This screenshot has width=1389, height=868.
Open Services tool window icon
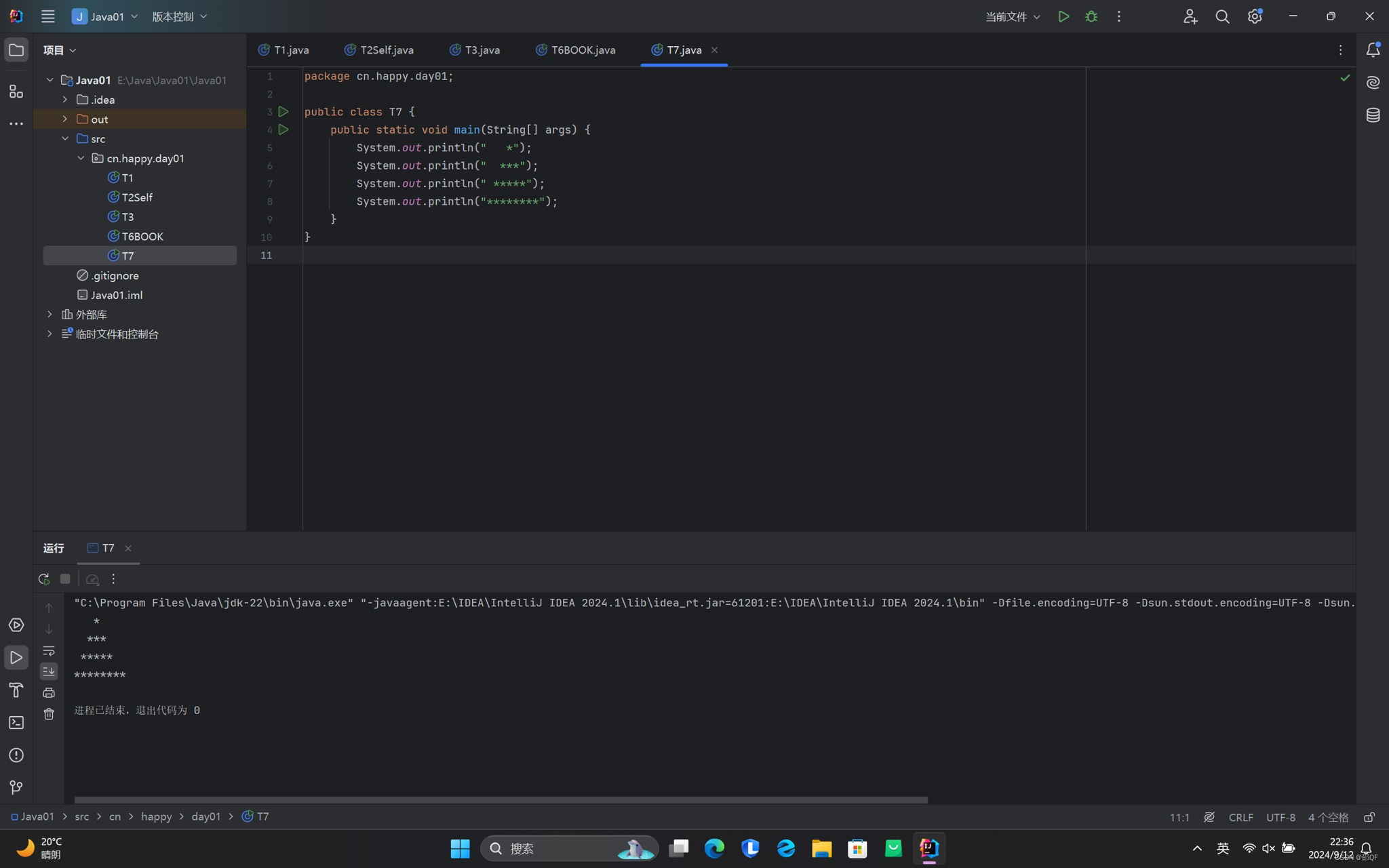[16, 625]
